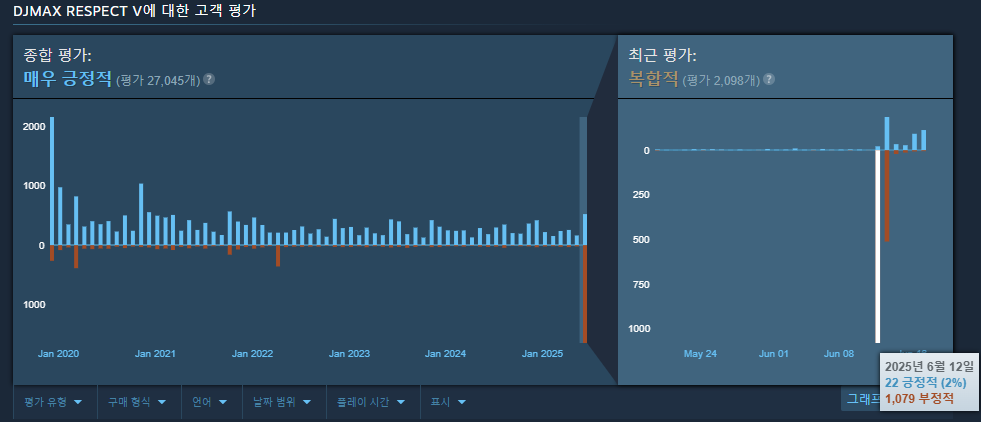The height and width of the screenshot is (422, 981).
Task: Click help icon next to 평가 27,045개
Action: (x=209, y=79)
